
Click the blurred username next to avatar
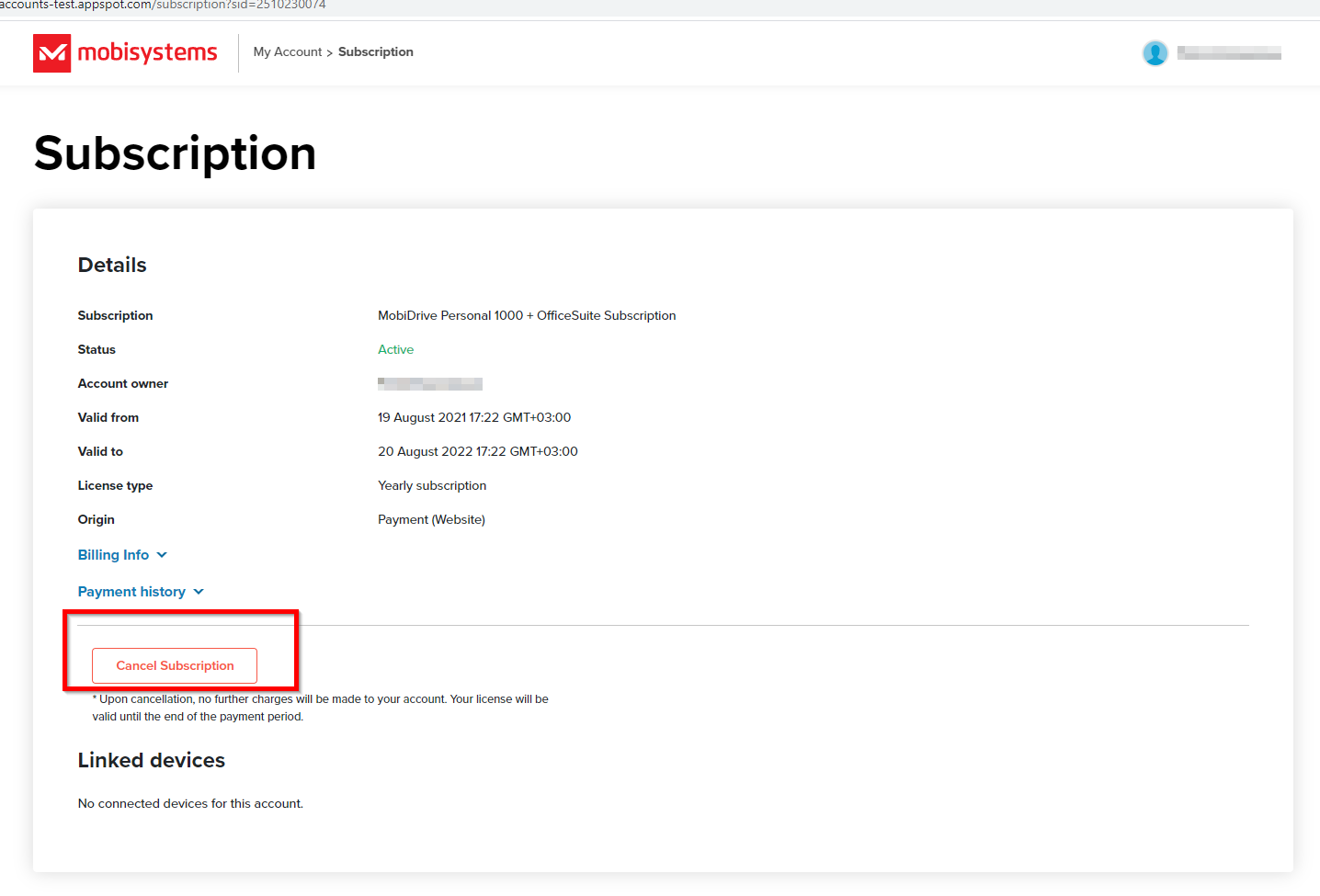pos(1229,53)
